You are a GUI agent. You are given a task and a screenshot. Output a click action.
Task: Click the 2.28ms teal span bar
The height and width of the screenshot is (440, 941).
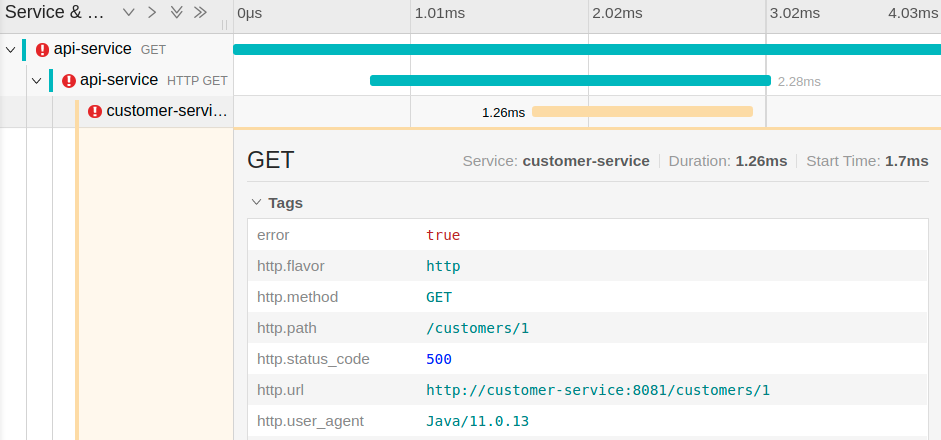coord(570,80)
